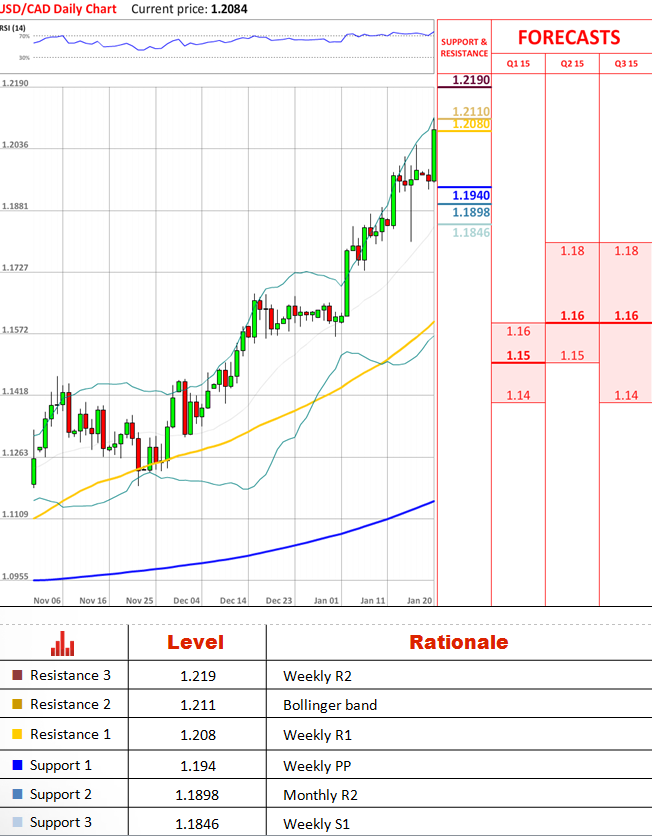Click the level value 1.211
Viewport: 652px width, 836px height.
pyautogui.click(x=198, y=705)
